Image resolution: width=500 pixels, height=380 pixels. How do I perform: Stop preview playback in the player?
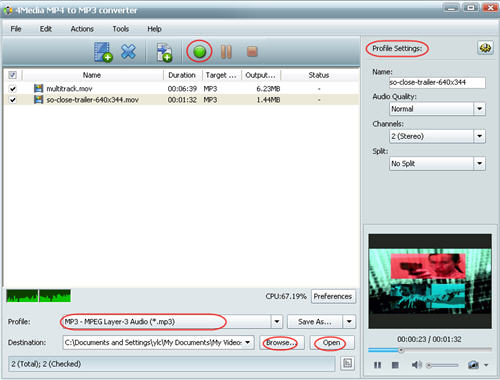tap(395, 365)
